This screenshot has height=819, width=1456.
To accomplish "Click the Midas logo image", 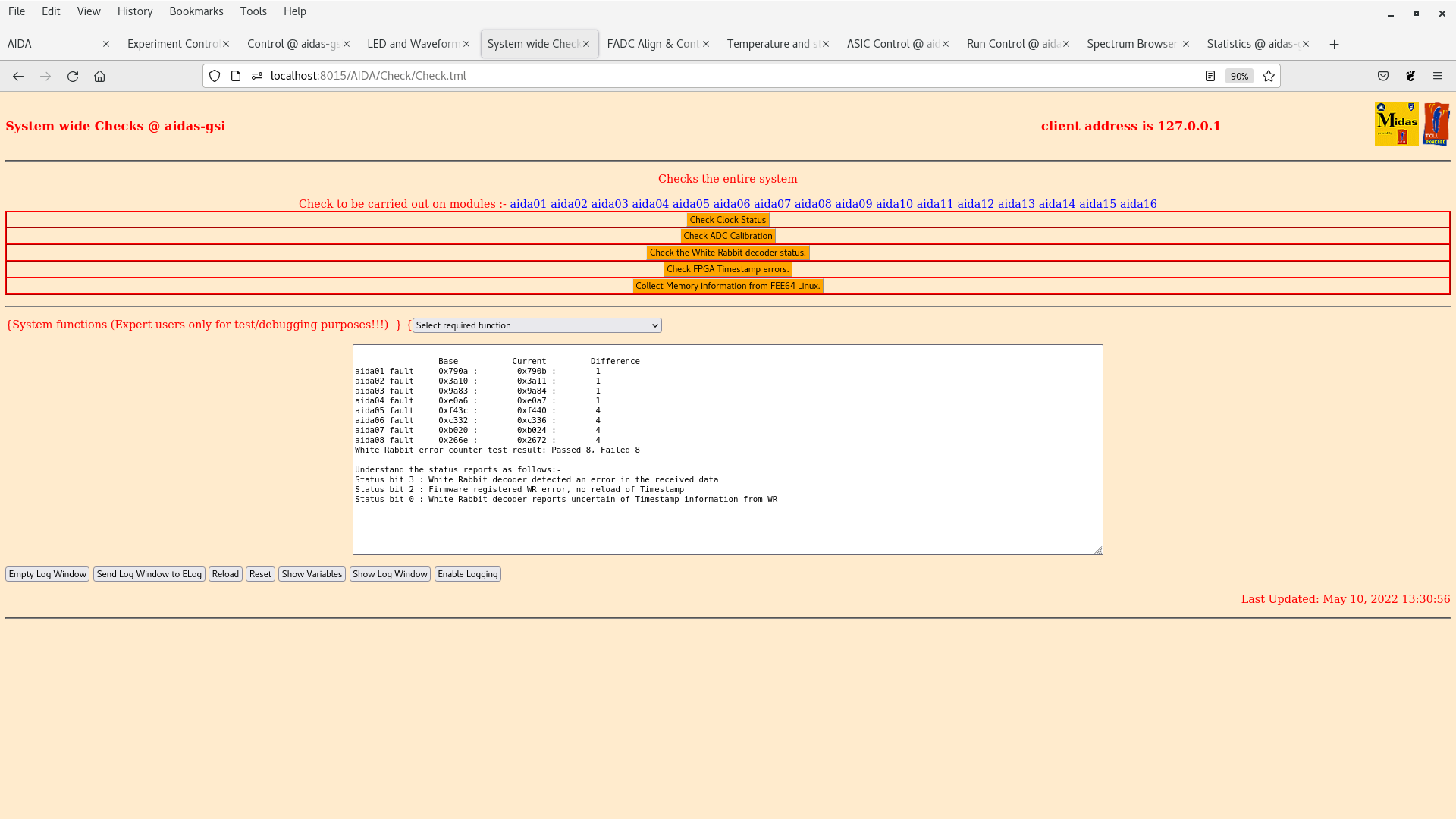I will [x=1396, y=124].
